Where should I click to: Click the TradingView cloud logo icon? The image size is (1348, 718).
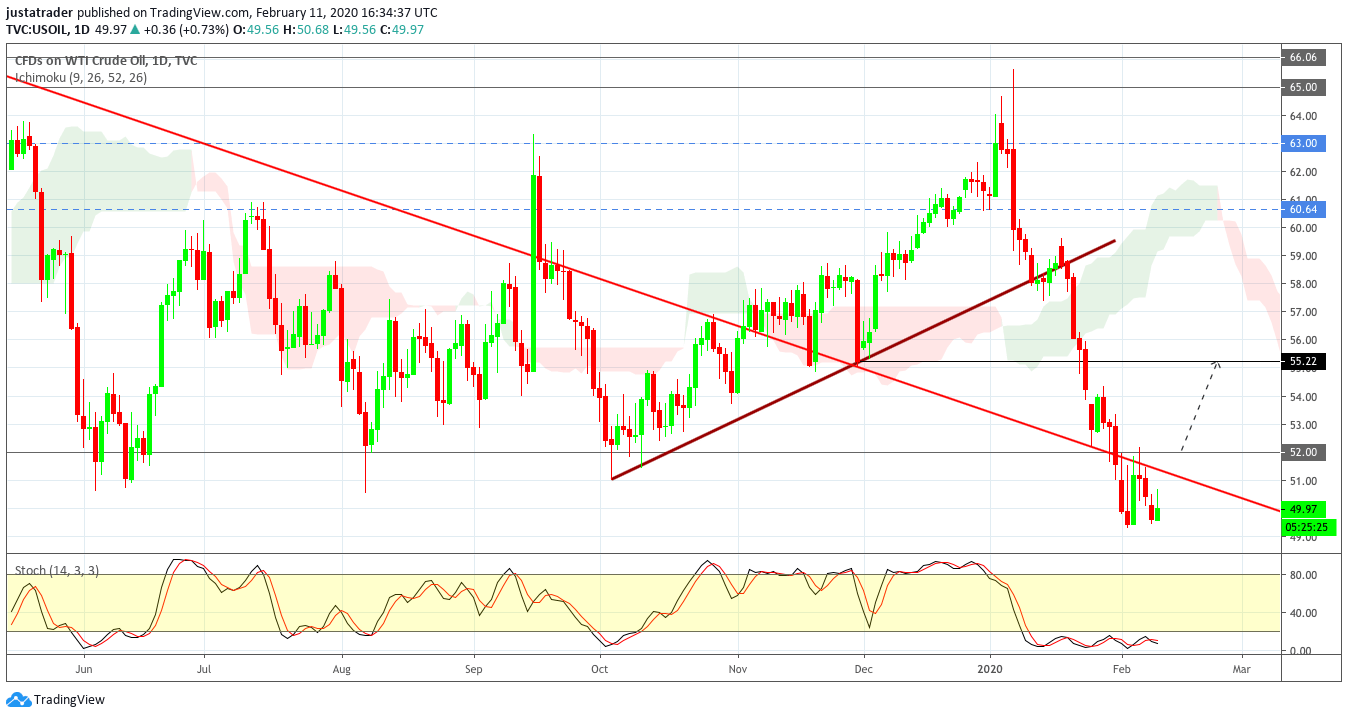pos(18,700)
